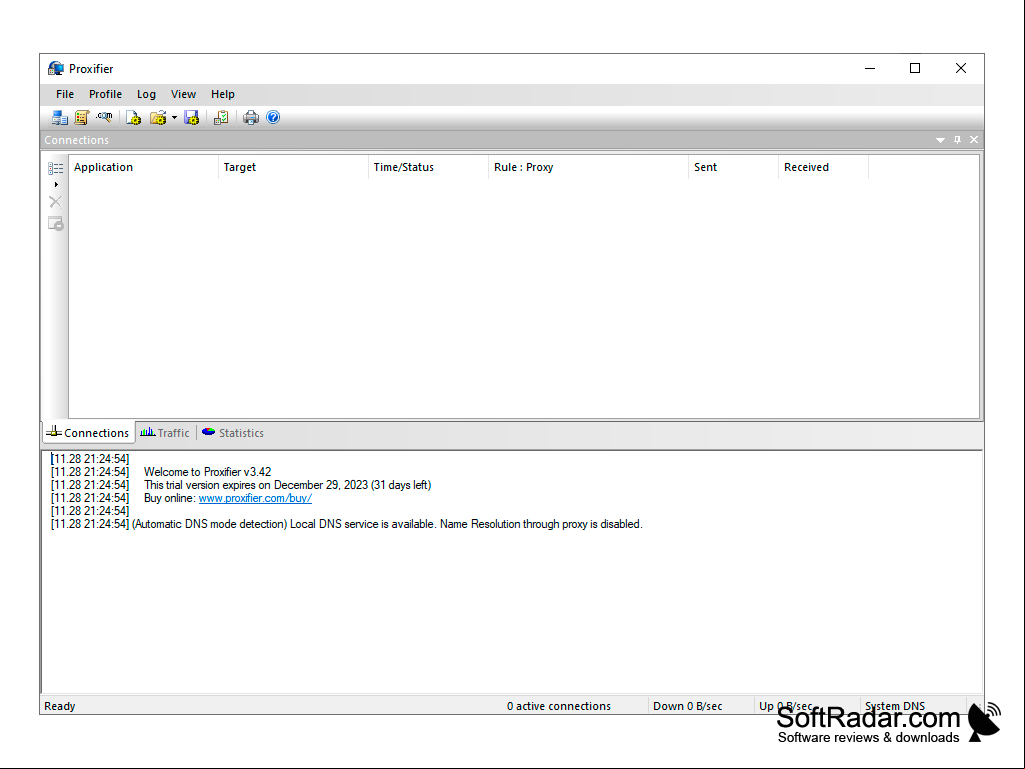Click 'Down 0 B/sec' status indicator
Screen dimensions: 1025x769
click(x=688, y=706)
